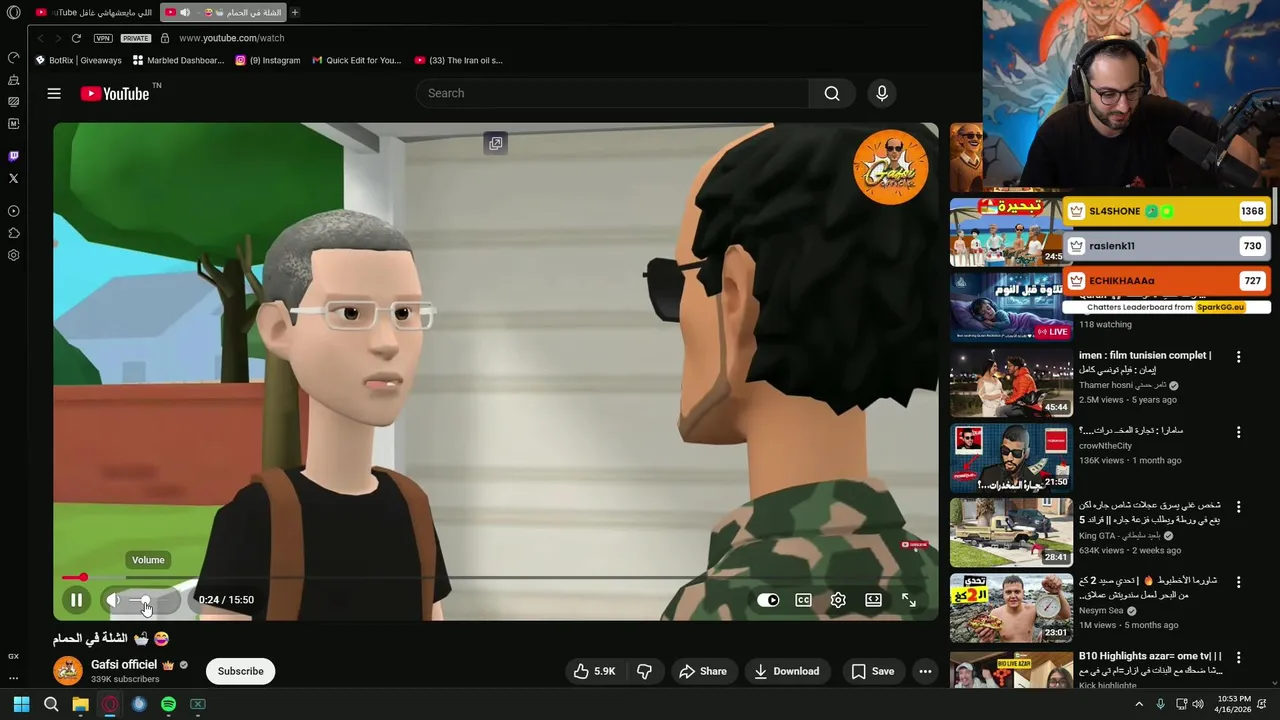Open Opera sidebar settings gear

pos(13,255)
